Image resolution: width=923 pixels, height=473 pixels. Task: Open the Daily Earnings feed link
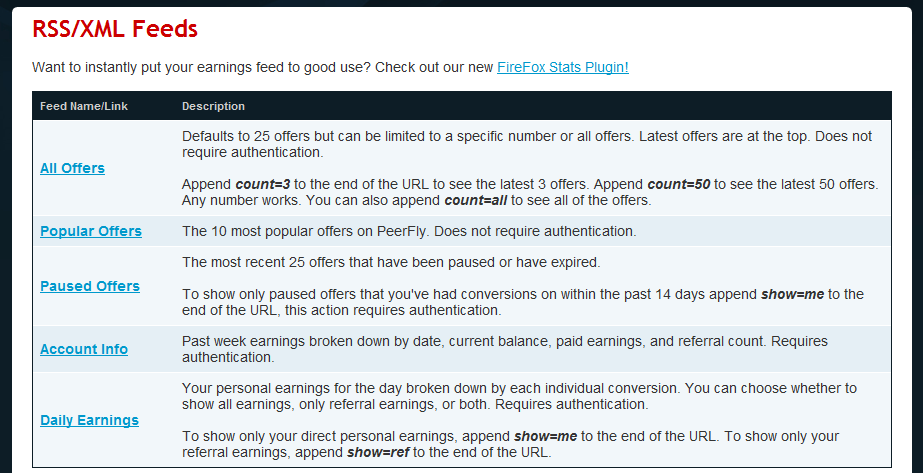tap(89, 420)
